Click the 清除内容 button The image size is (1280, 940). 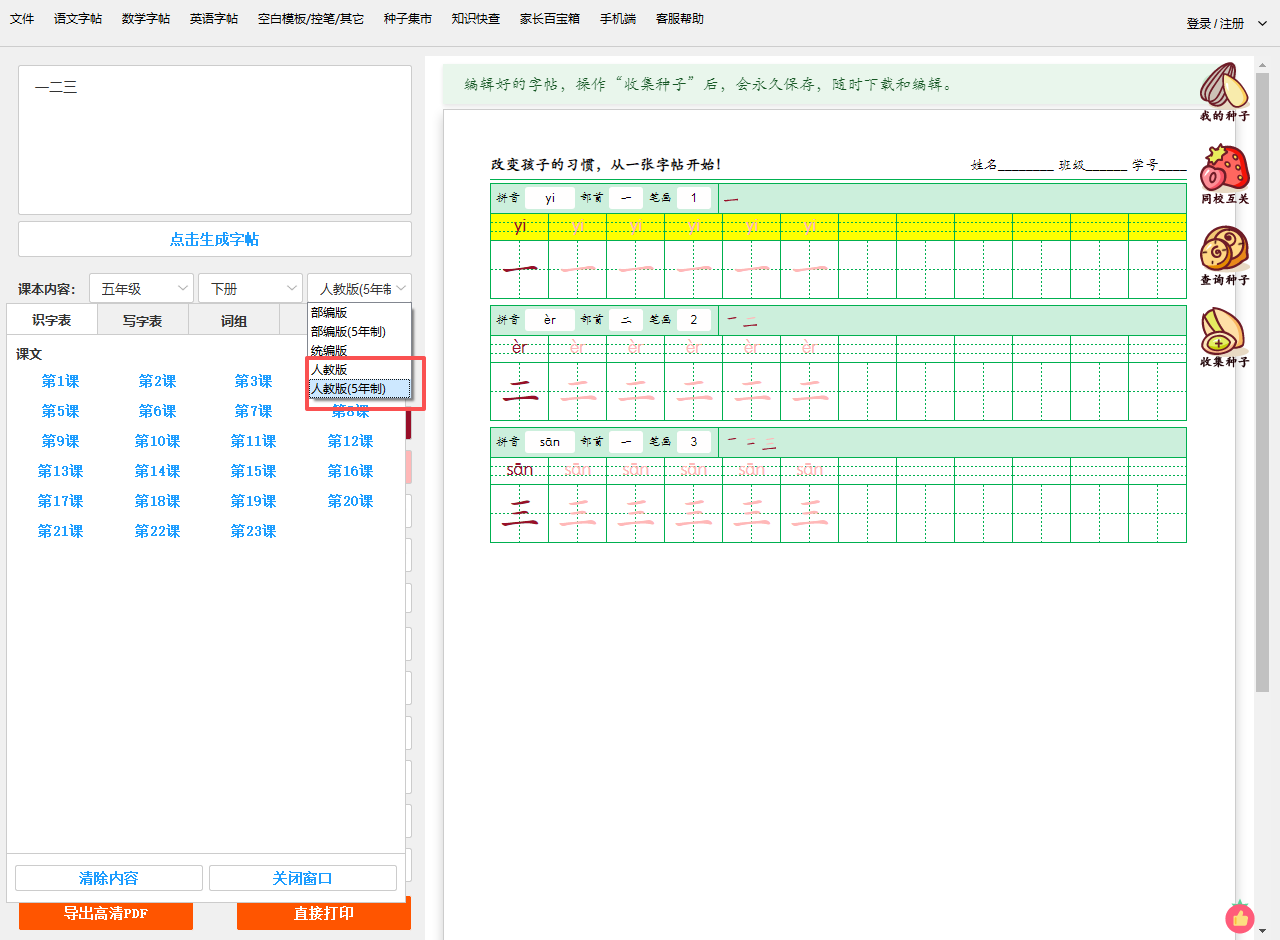coord(109,878)
